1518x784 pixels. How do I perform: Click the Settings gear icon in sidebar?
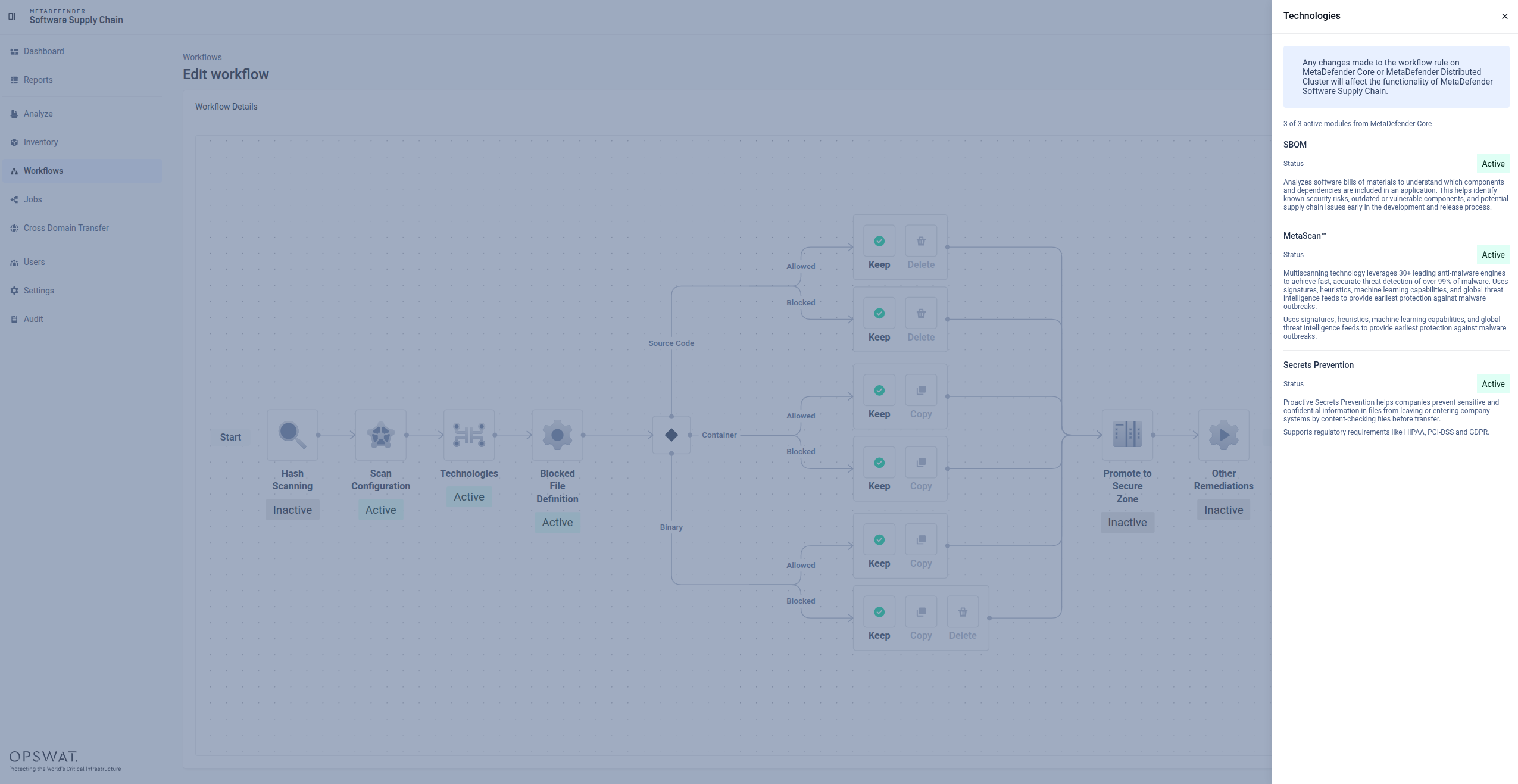click(x=14, y=291)
